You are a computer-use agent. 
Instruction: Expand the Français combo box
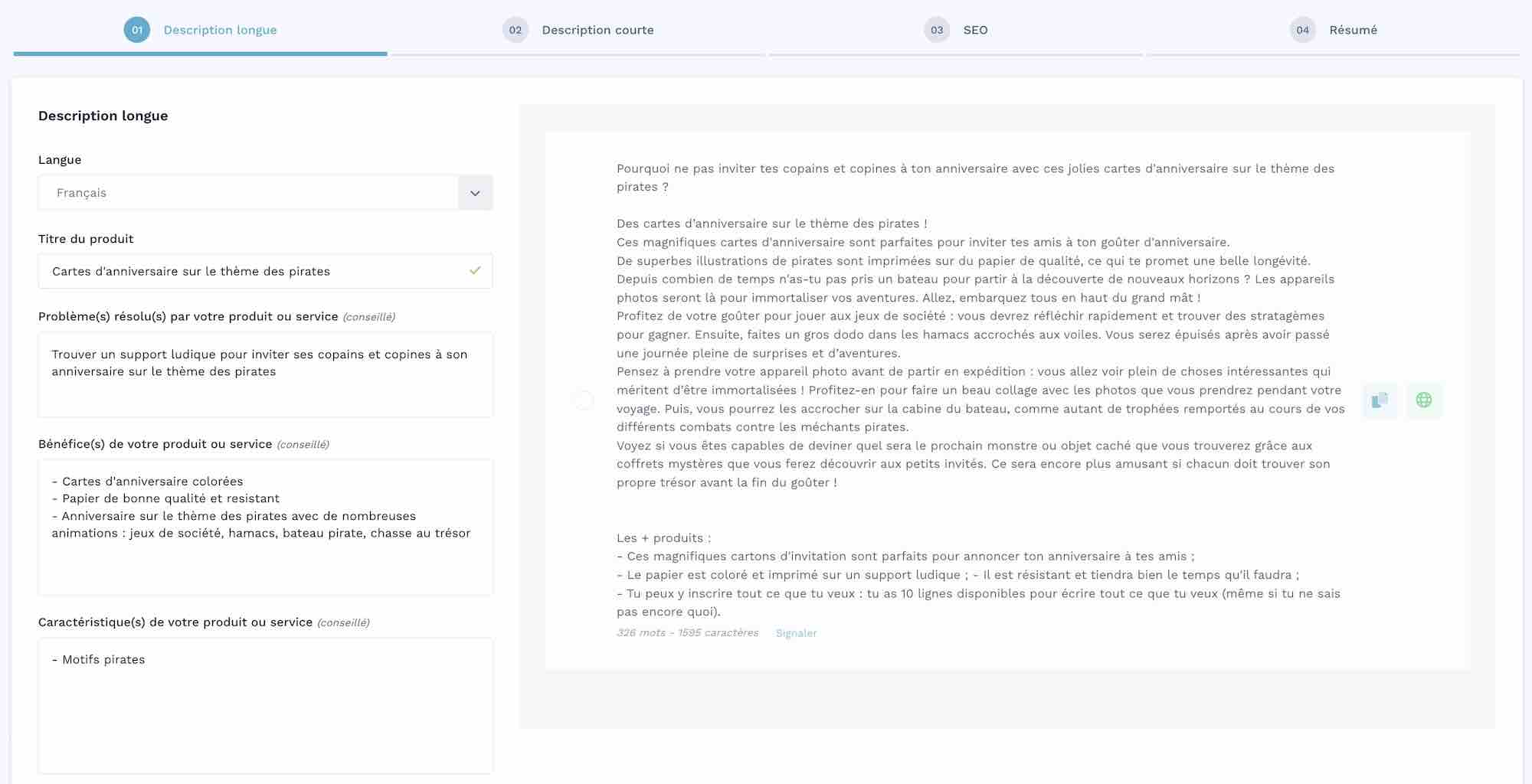point(264,192)
